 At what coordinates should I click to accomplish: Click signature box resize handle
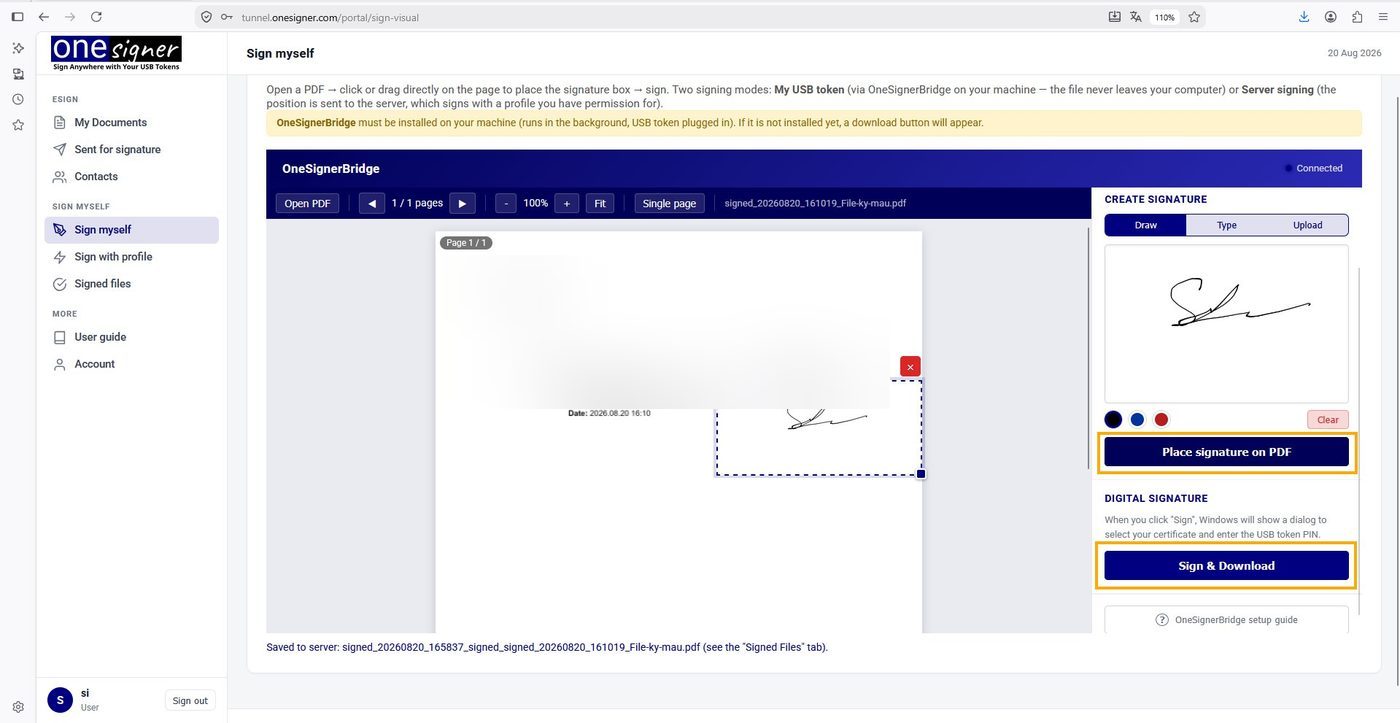point(921,474)
